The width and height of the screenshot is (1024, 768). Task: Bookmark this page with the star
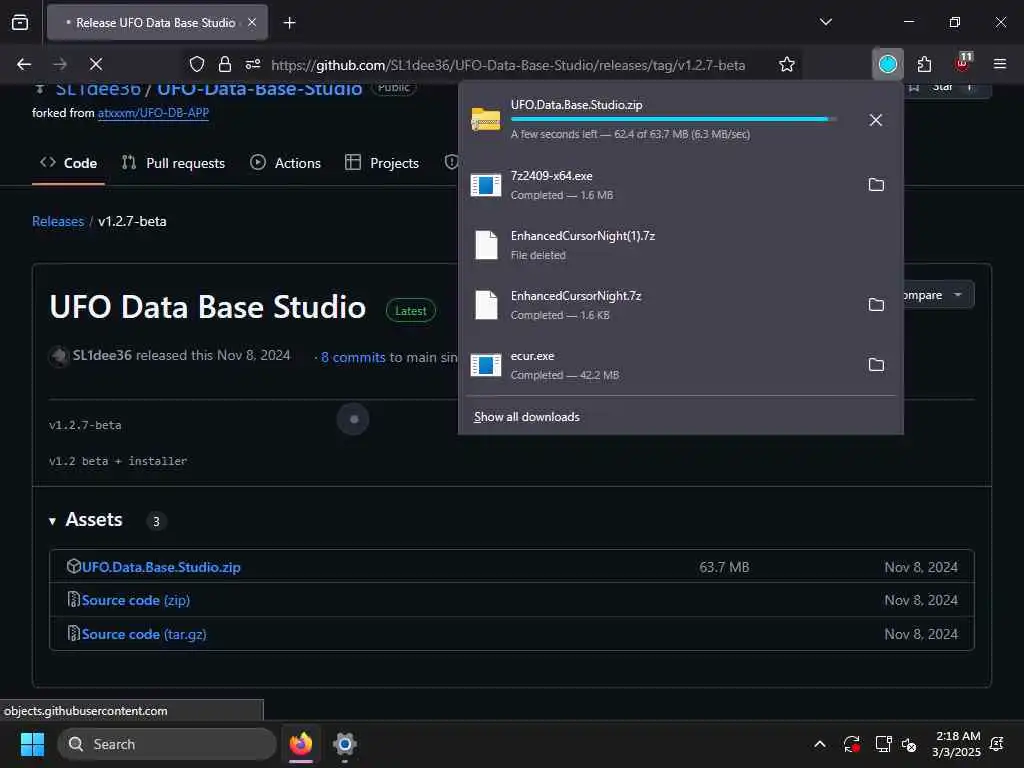coord(787,64)
